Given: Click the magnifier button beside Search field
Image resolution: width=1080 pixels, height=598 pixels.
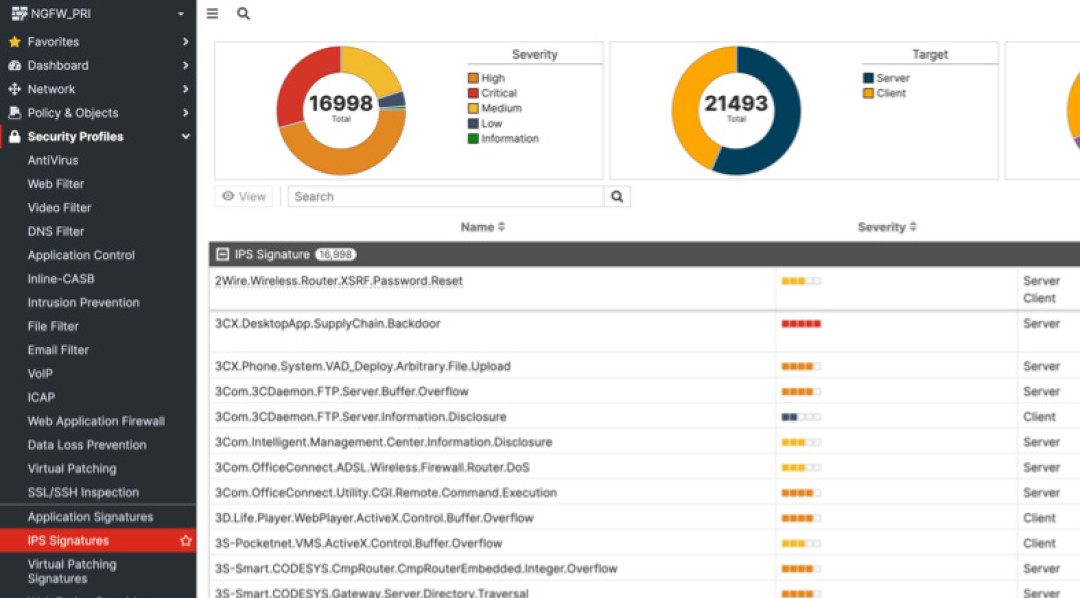Looking at the screenshot, I should click(617, 196).
